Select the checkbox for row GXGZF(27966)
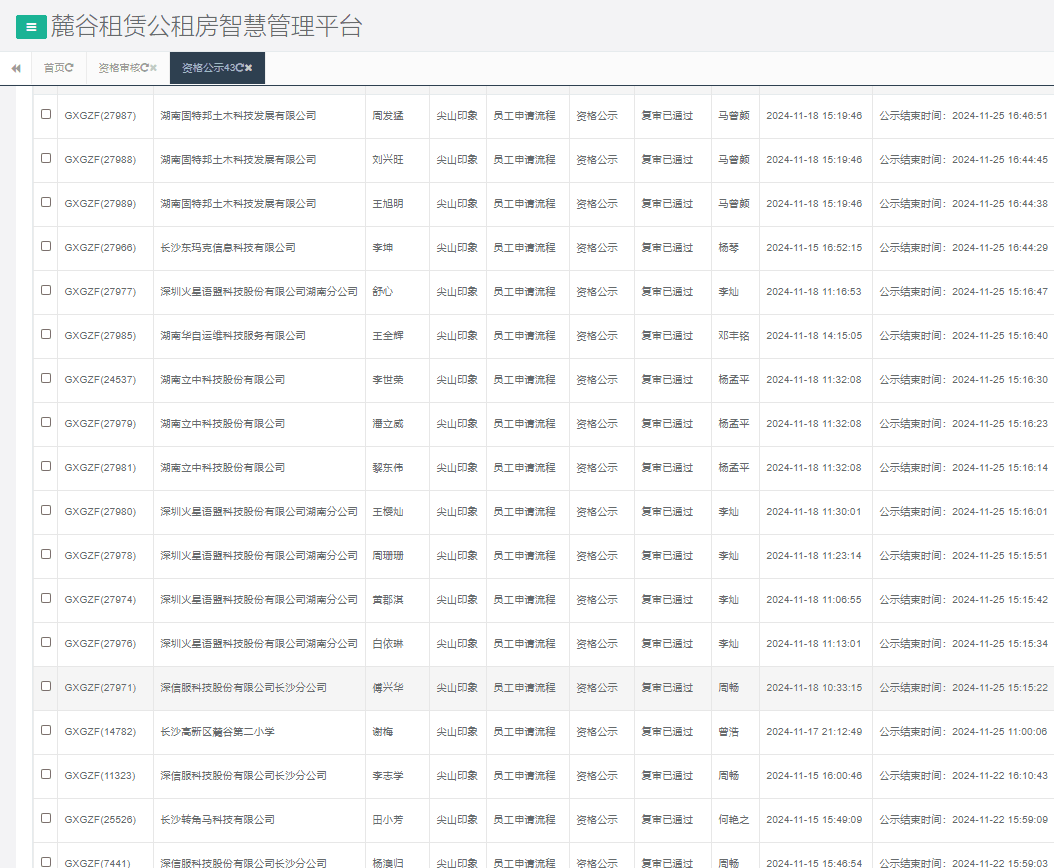Screen dimensions: 1054x868 pyautogui.click(x=46, y=246)
